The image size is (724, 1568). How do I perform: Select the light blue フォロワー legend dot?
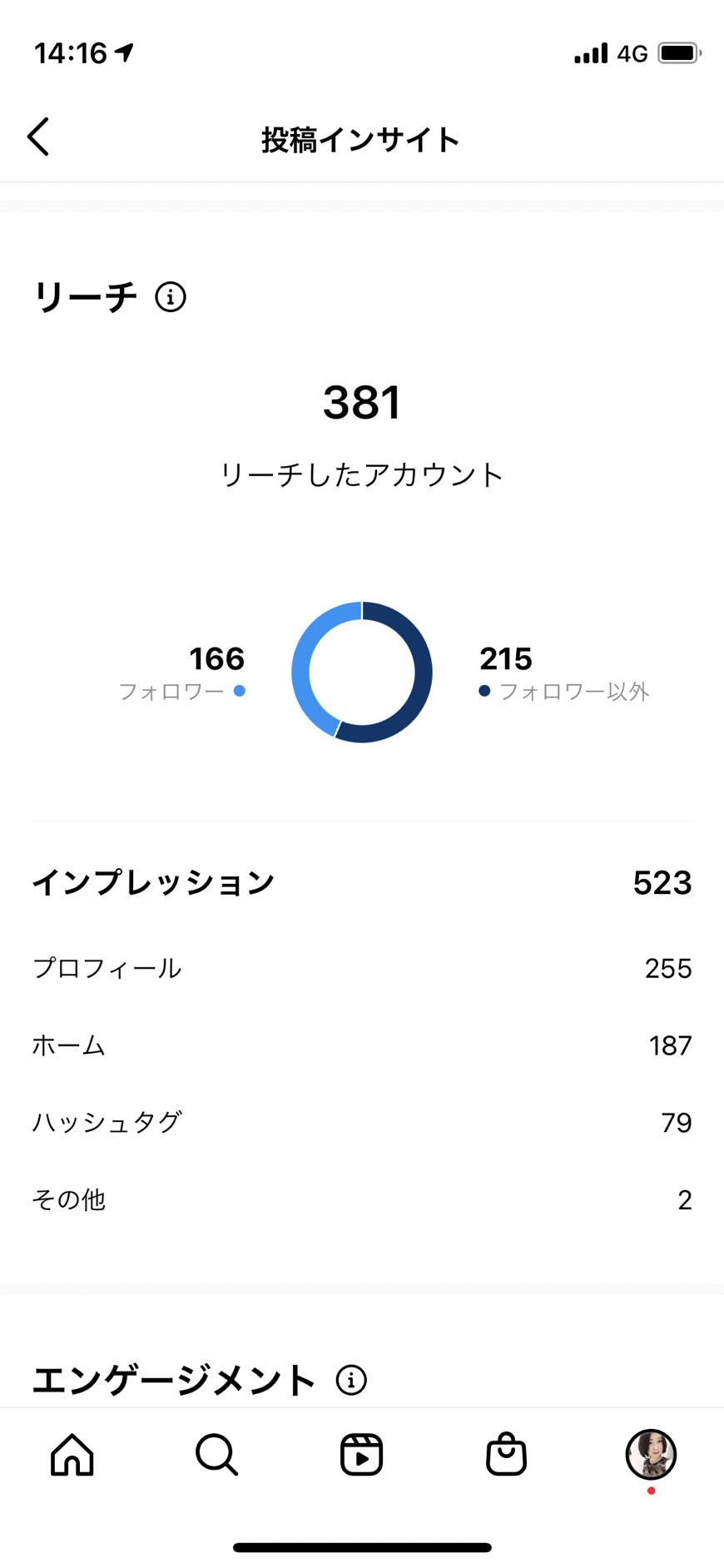click(240, 690)
